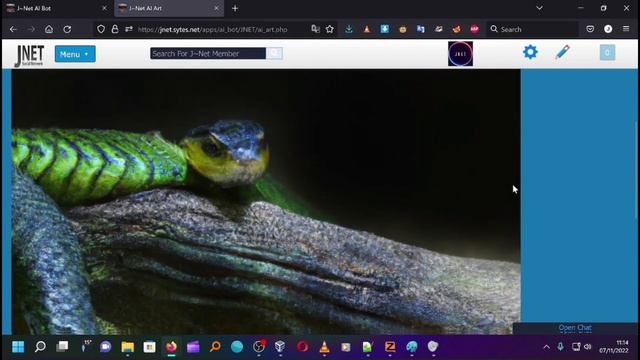This screenshot has width=640, height=360.
Task: Open the site permissions icon in the address bar
Action: point(129,29)
